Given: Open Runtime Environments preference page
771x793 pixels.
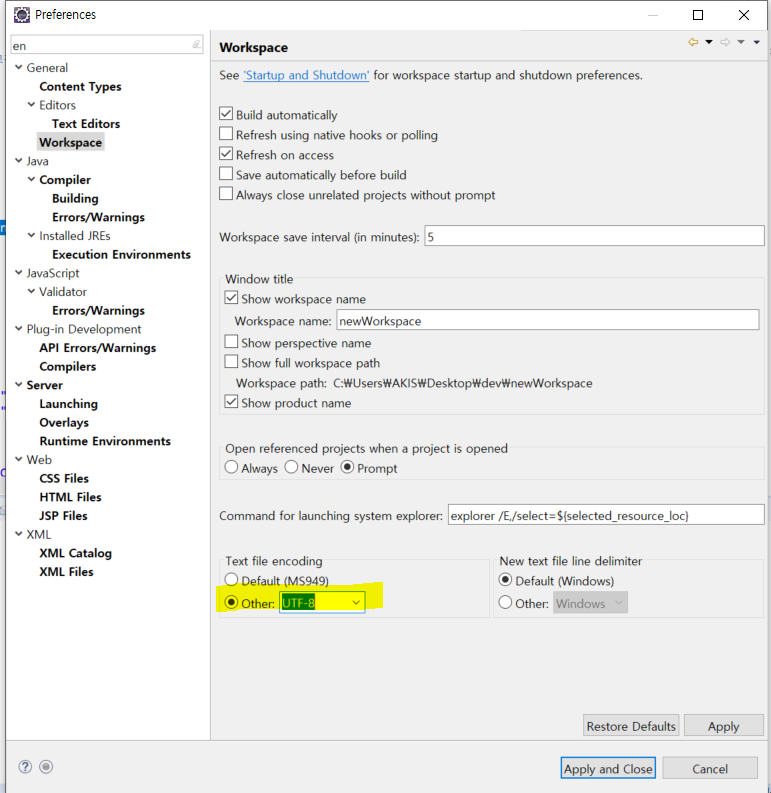Looking at the screenshot, I should coord(105,441).
